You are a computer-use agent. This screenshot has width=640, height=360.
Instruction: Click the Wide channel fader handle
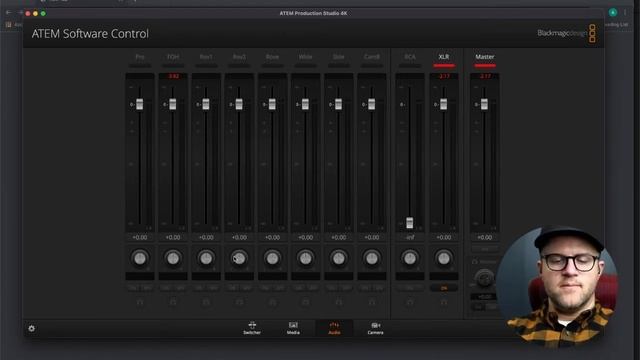click(x=305, y=104)
